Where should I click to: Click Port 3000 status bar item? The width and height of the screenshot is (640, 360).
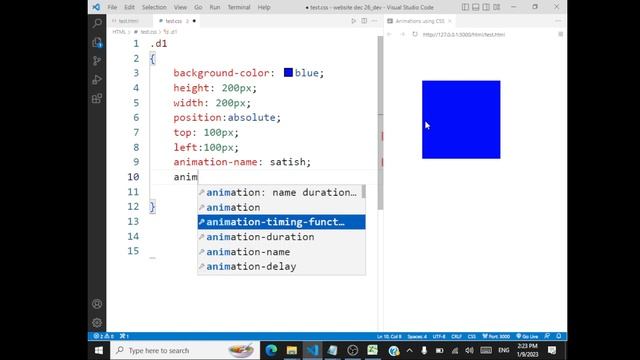496,336
